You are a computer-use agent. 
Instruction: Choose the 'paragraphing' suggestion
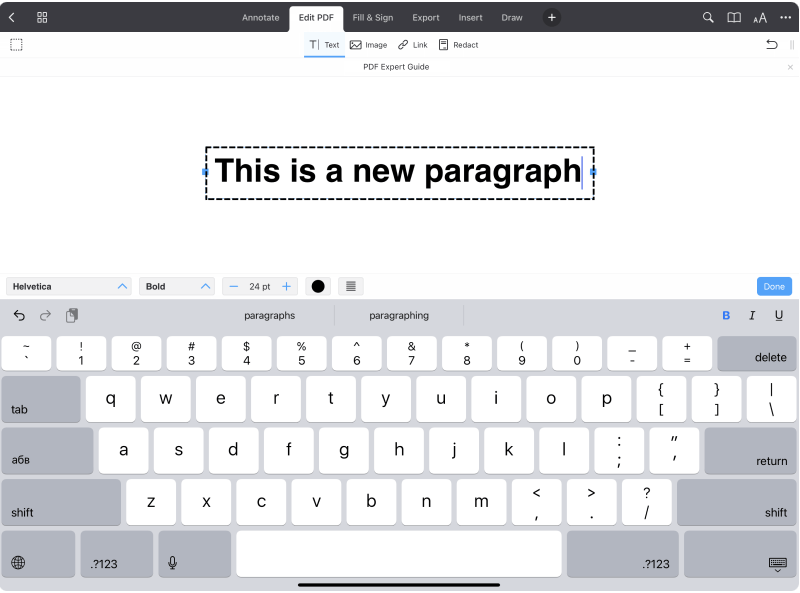[x=399, y=315]
